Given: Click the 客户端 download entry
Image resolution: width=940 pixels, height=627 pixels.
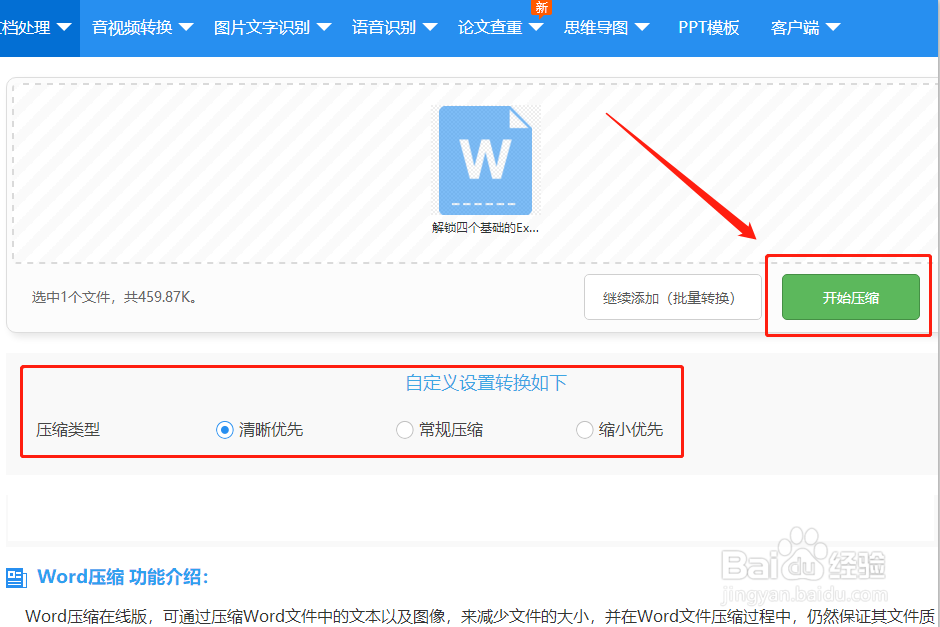Looking at the screenshot, I should [x=797, y=28].
